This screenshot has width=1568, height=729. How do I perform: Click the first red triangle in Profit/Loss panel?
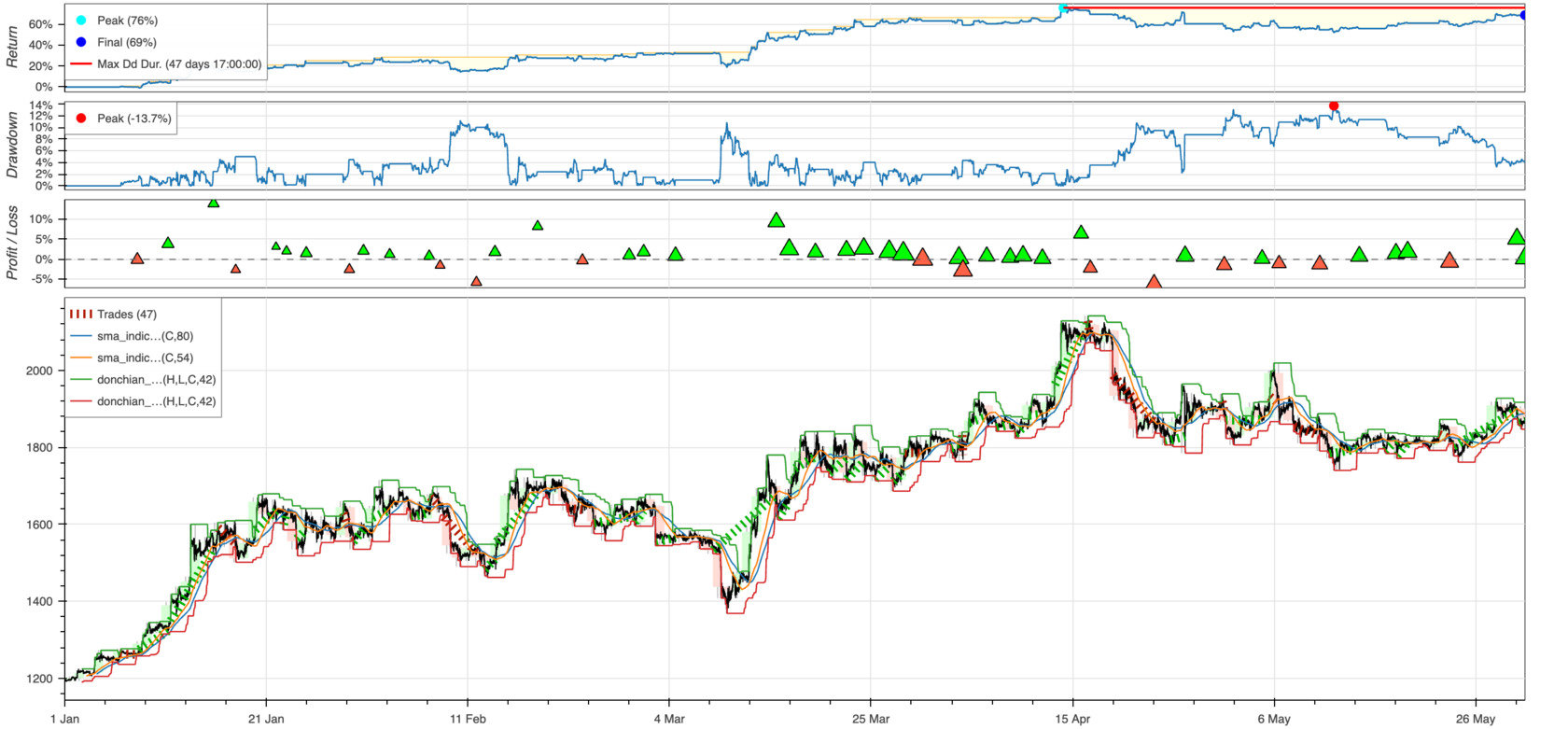pos(137,259)
